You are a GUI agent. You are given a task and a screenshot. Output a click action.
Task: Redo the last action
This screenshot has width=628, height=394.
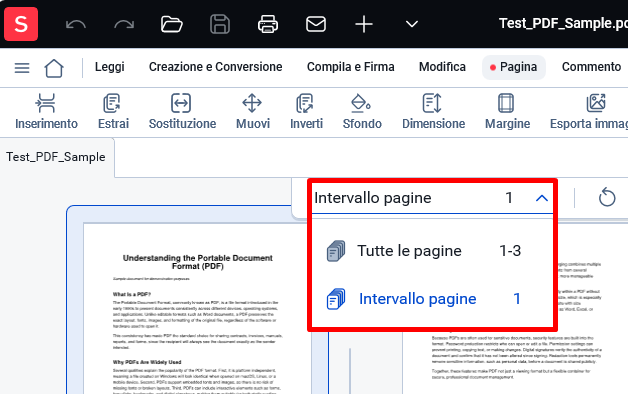coord(124,24)
